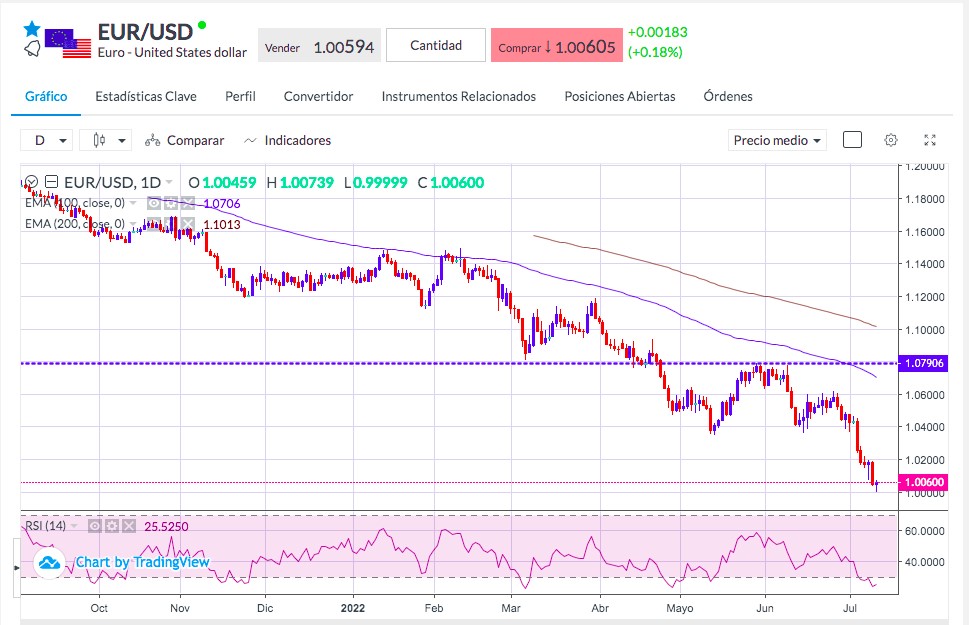Toggle fullscreen chart mode

(929, 140)
